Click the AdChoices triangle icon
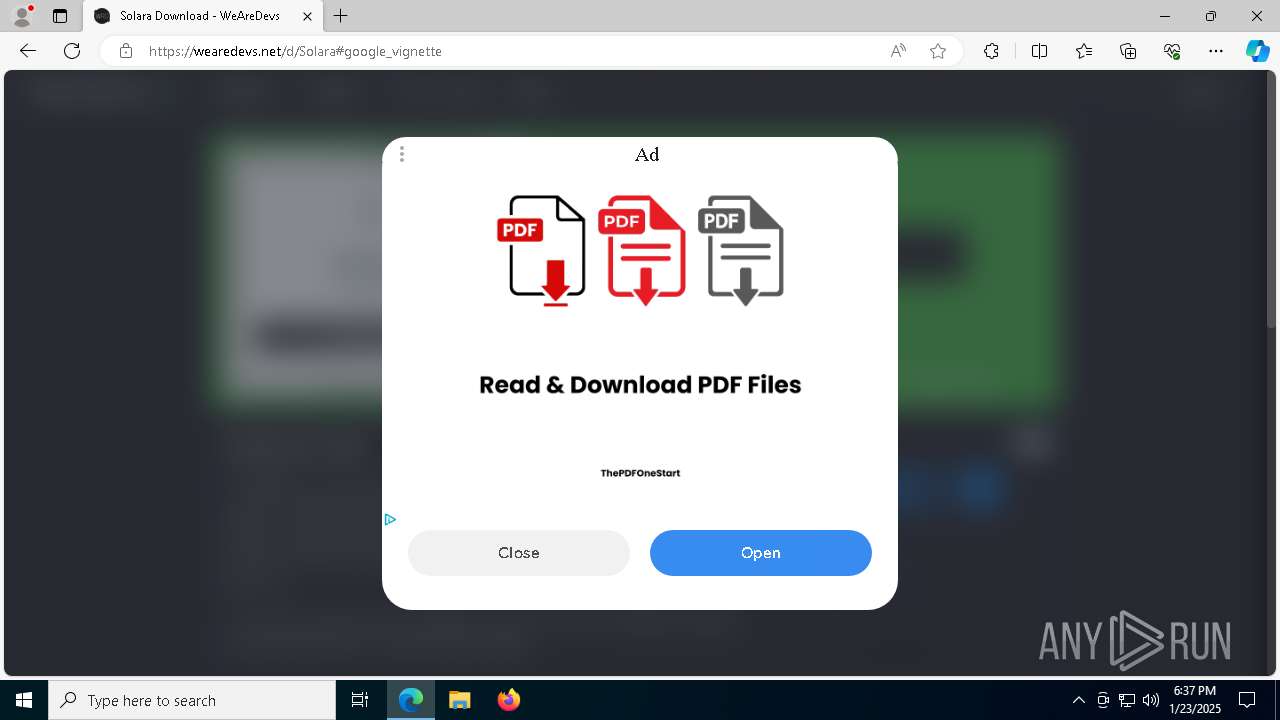 (390, 519)
